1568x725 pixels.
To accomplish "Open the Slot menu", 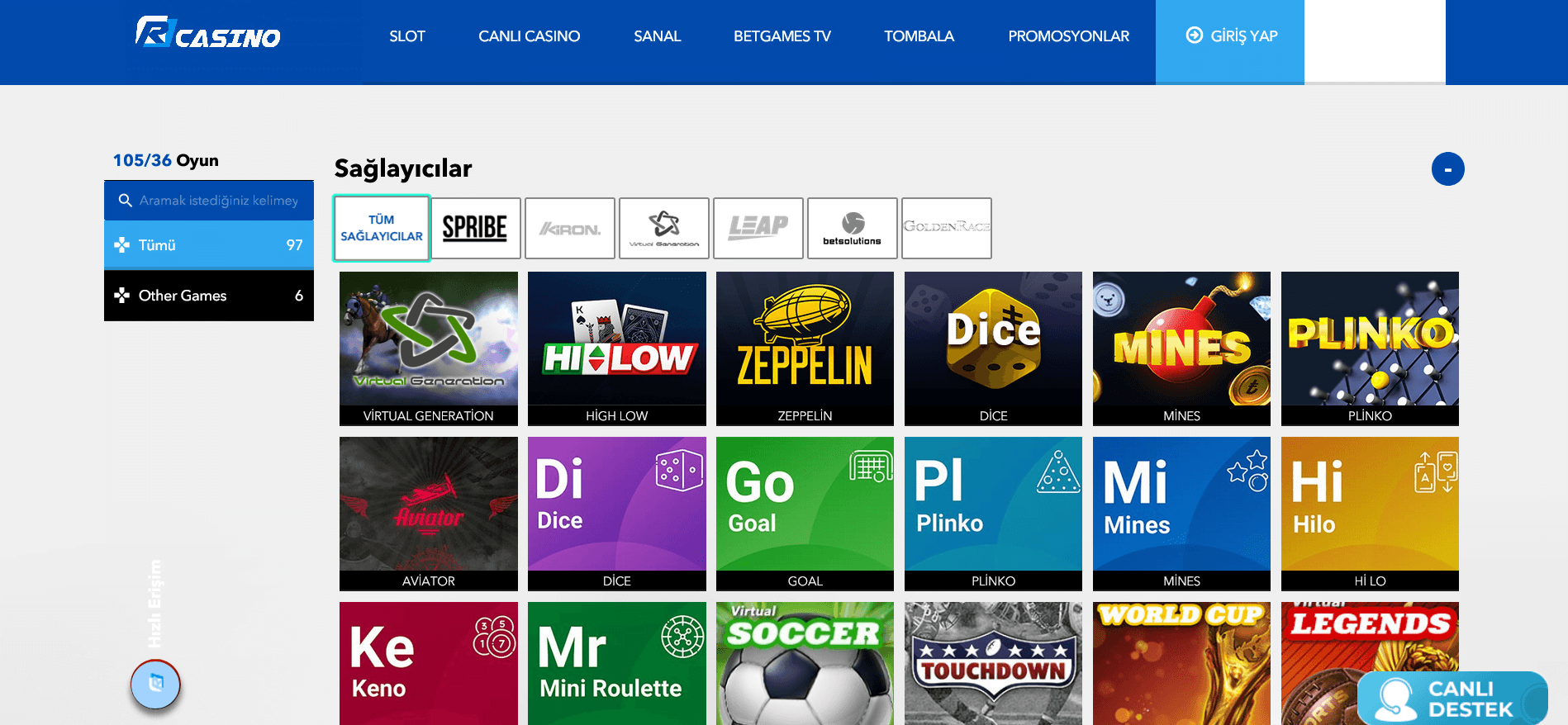I will pos(407,36).
